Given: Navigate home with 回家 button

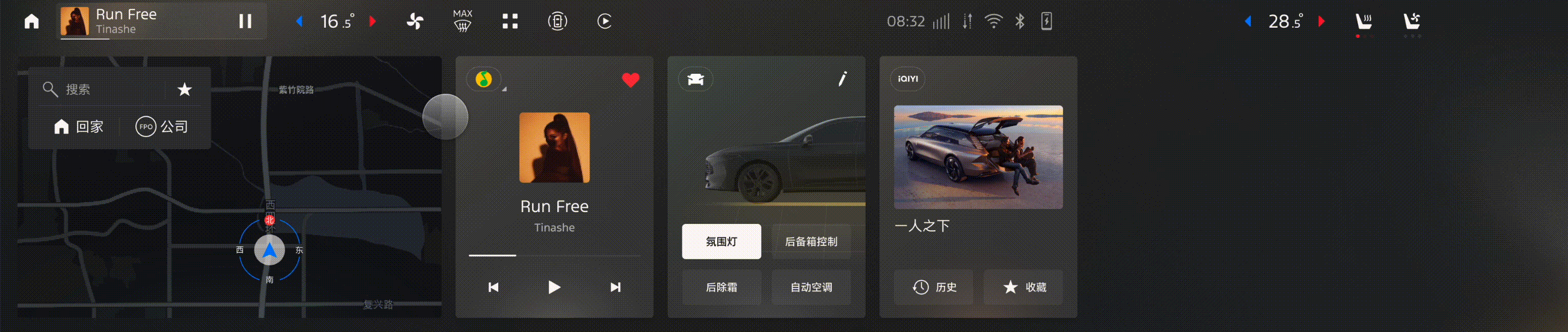Looking at the screenshot, I should (x=79, y=127).
